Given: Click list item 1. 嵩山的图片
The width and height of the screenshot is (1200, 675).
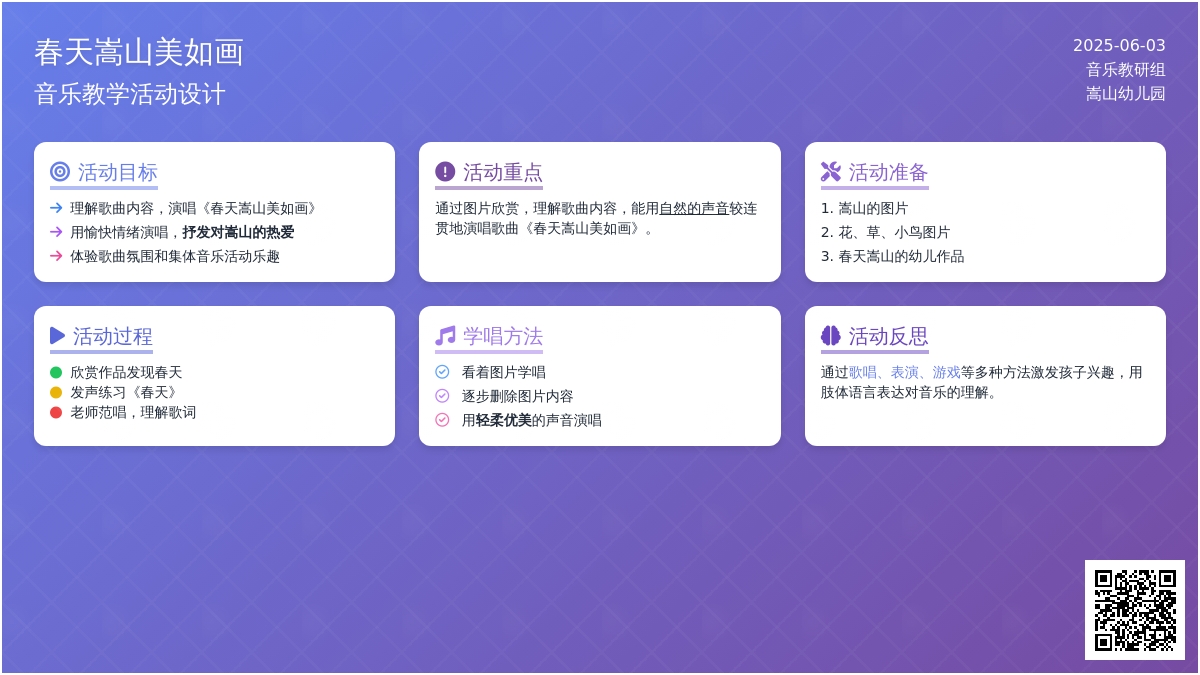Looking at the screenshot, I should coord(865,208).
